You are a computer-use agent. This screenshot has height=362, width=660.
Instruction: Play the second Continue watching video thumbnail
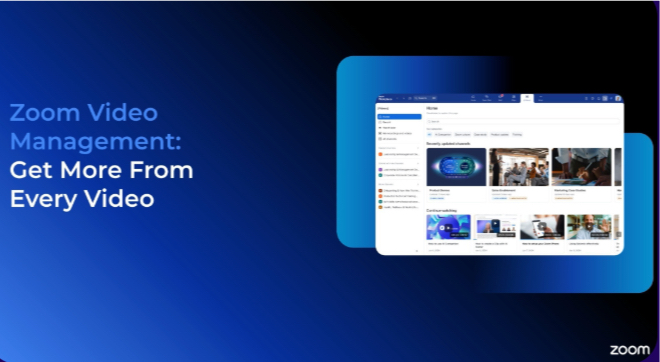(495, 227)
